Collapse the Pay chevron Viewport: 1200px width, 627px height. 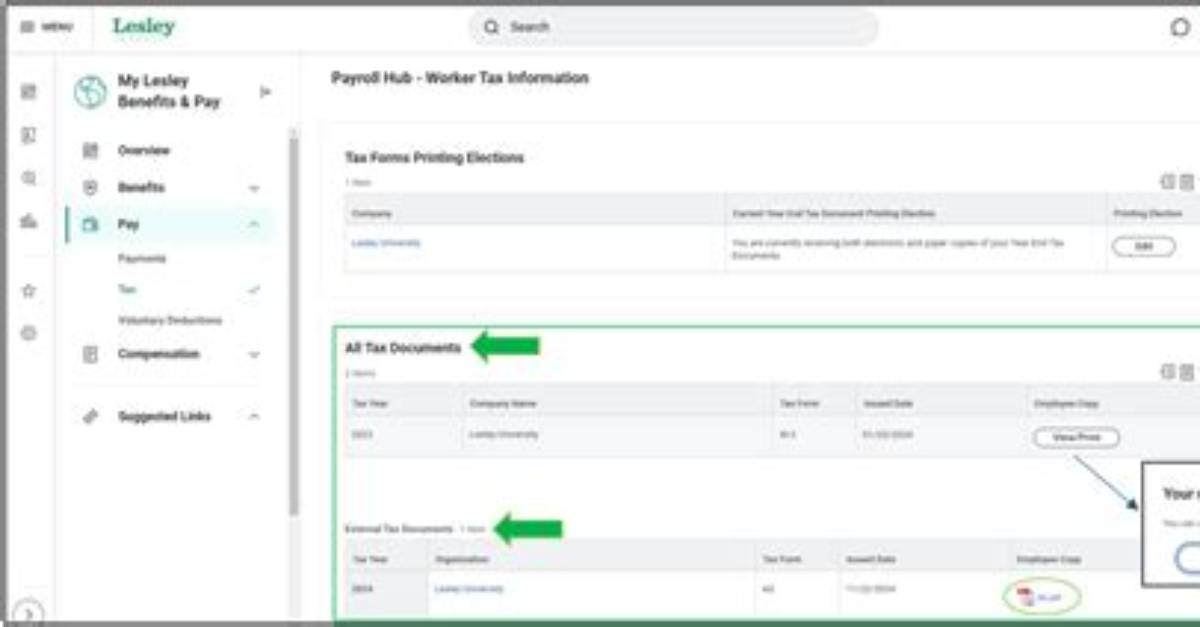(254, 225)
